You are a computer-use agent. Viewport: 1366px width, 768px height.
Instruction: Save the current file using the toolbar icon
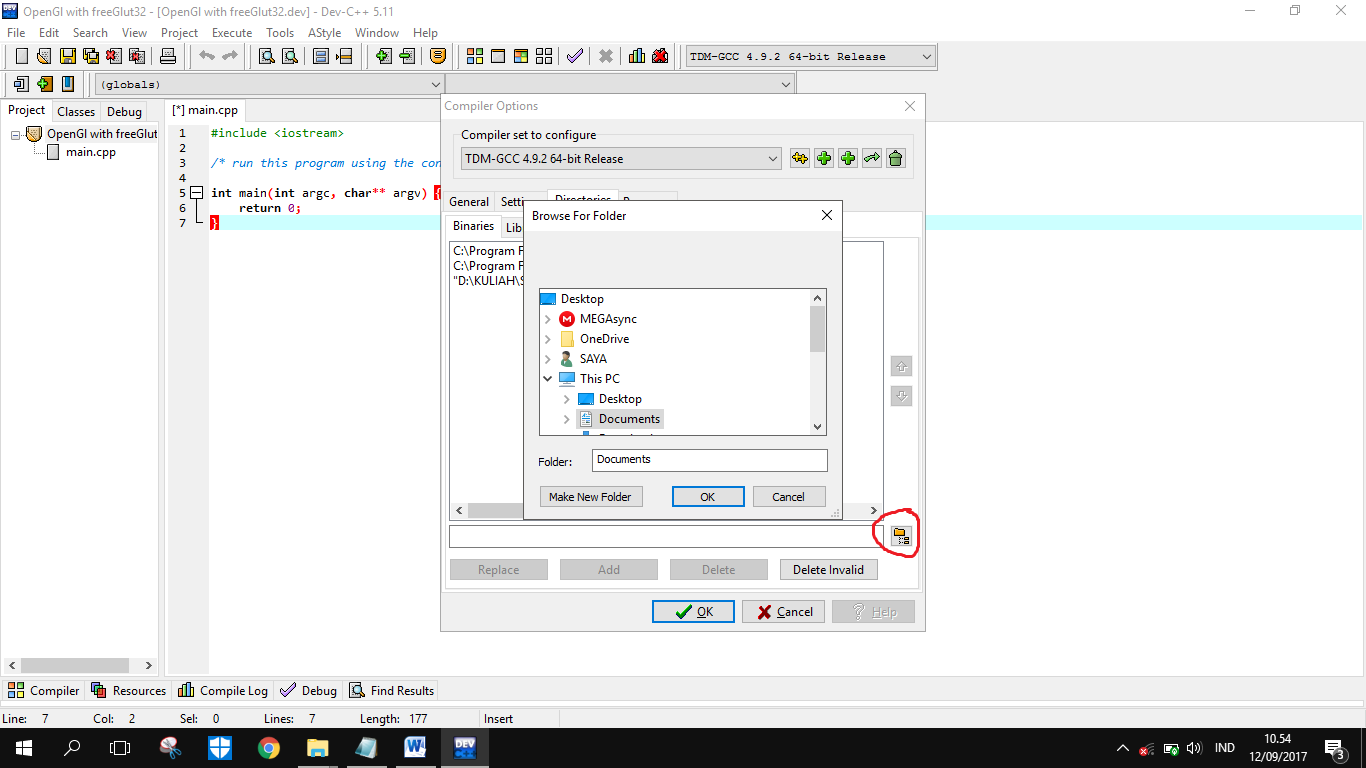[x=67, y=56]
